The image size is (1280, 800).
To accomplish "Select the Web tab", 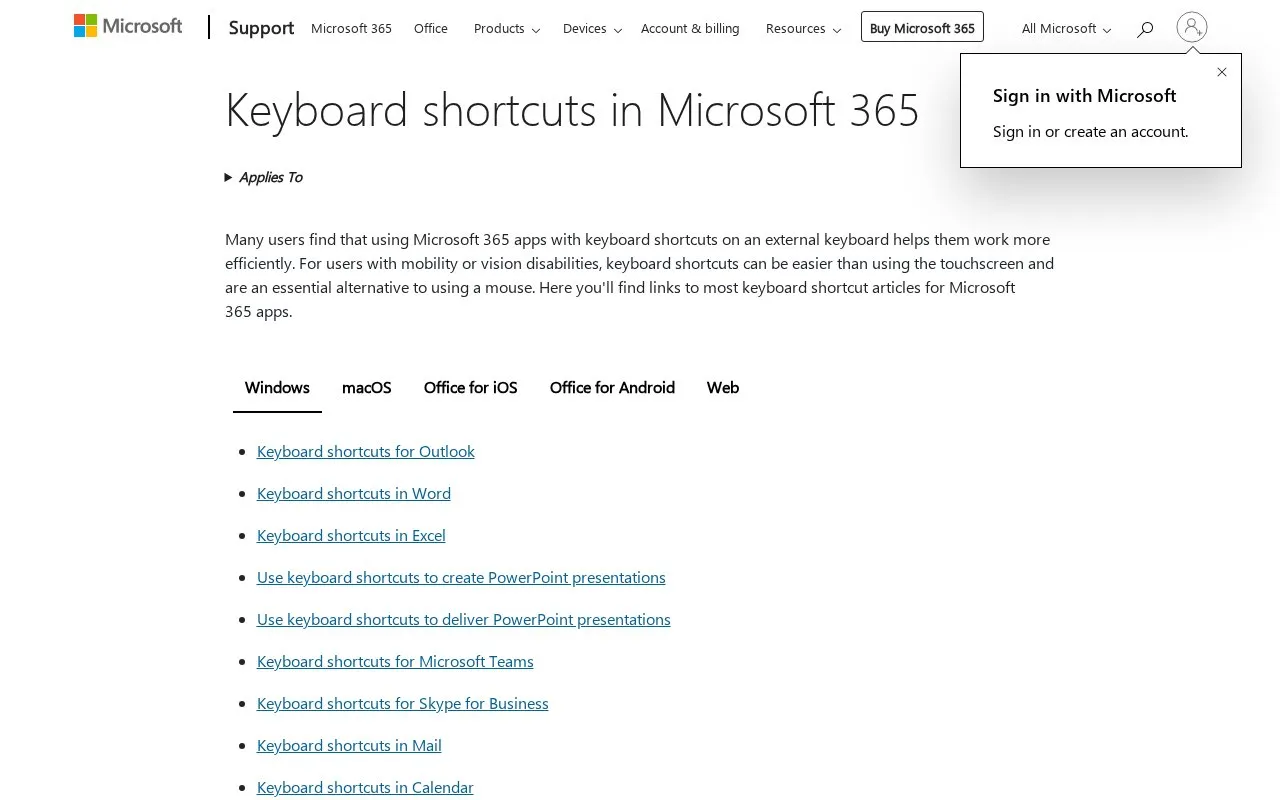I will (723, 388).
